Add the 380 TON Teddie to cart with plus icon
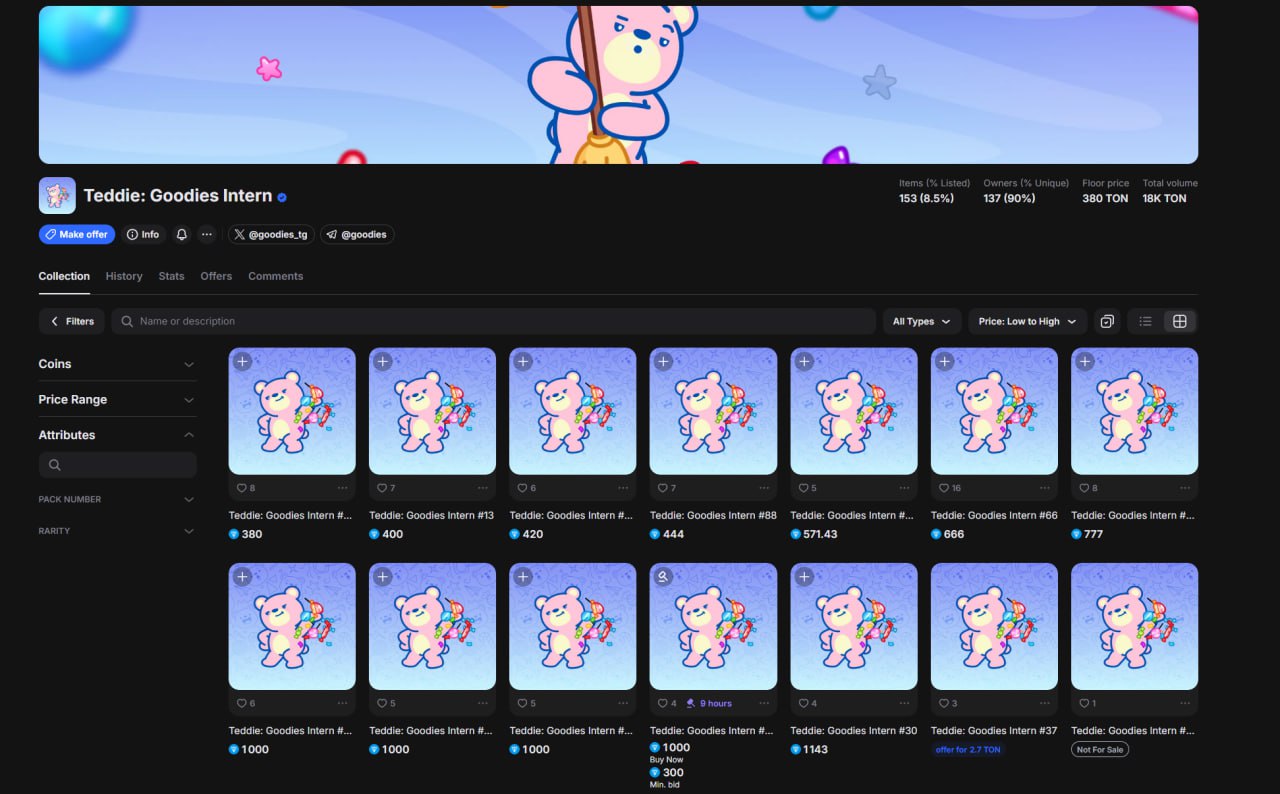The image size is (1280, 794). click(x=243, y=362)
